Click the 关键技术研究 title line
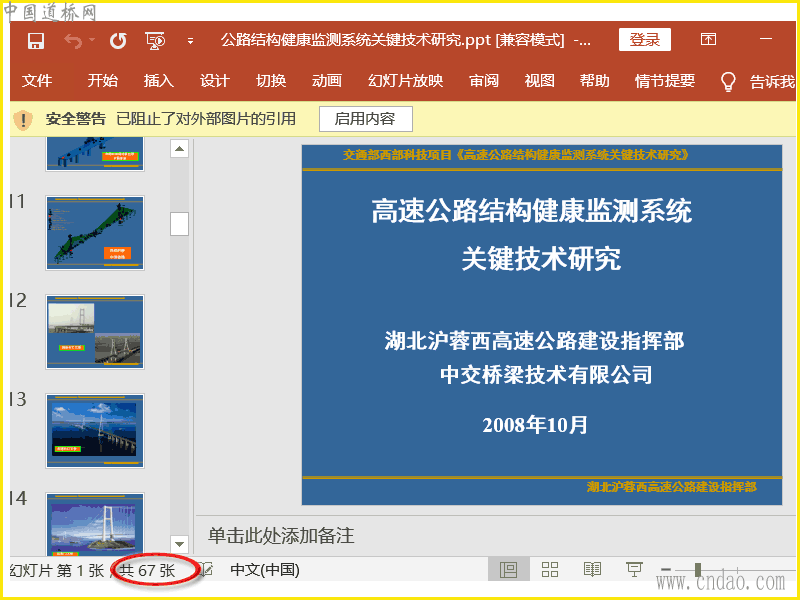The image size is (800, 600). (x=541, y=259)
